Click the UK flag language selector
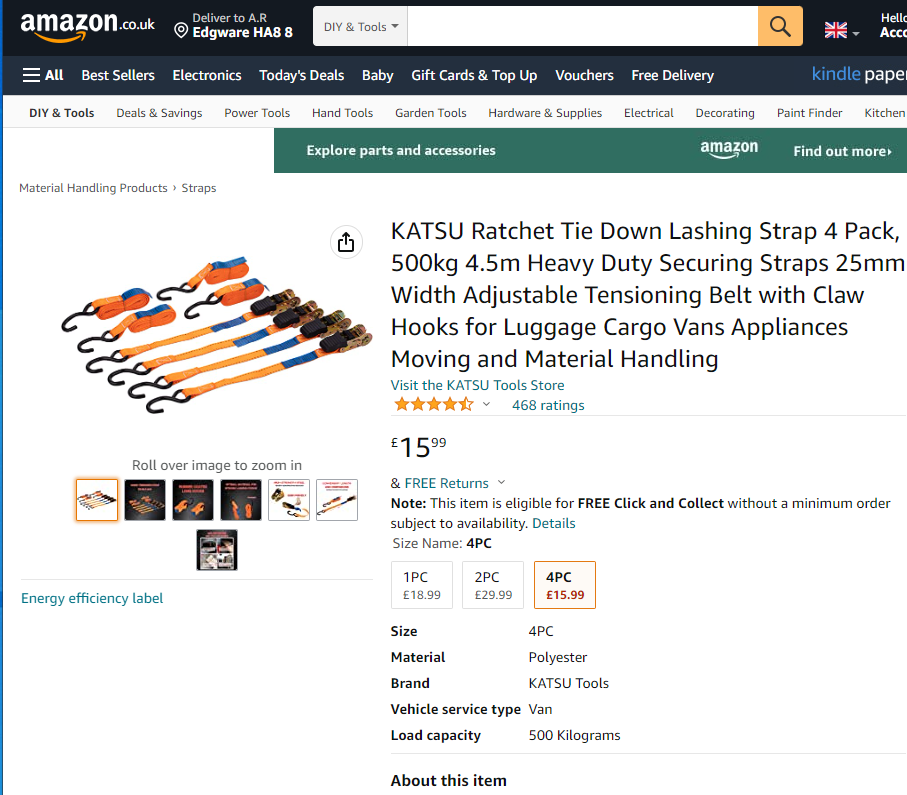907x795 pixels. pyautogui.click(x=836, y=30)
